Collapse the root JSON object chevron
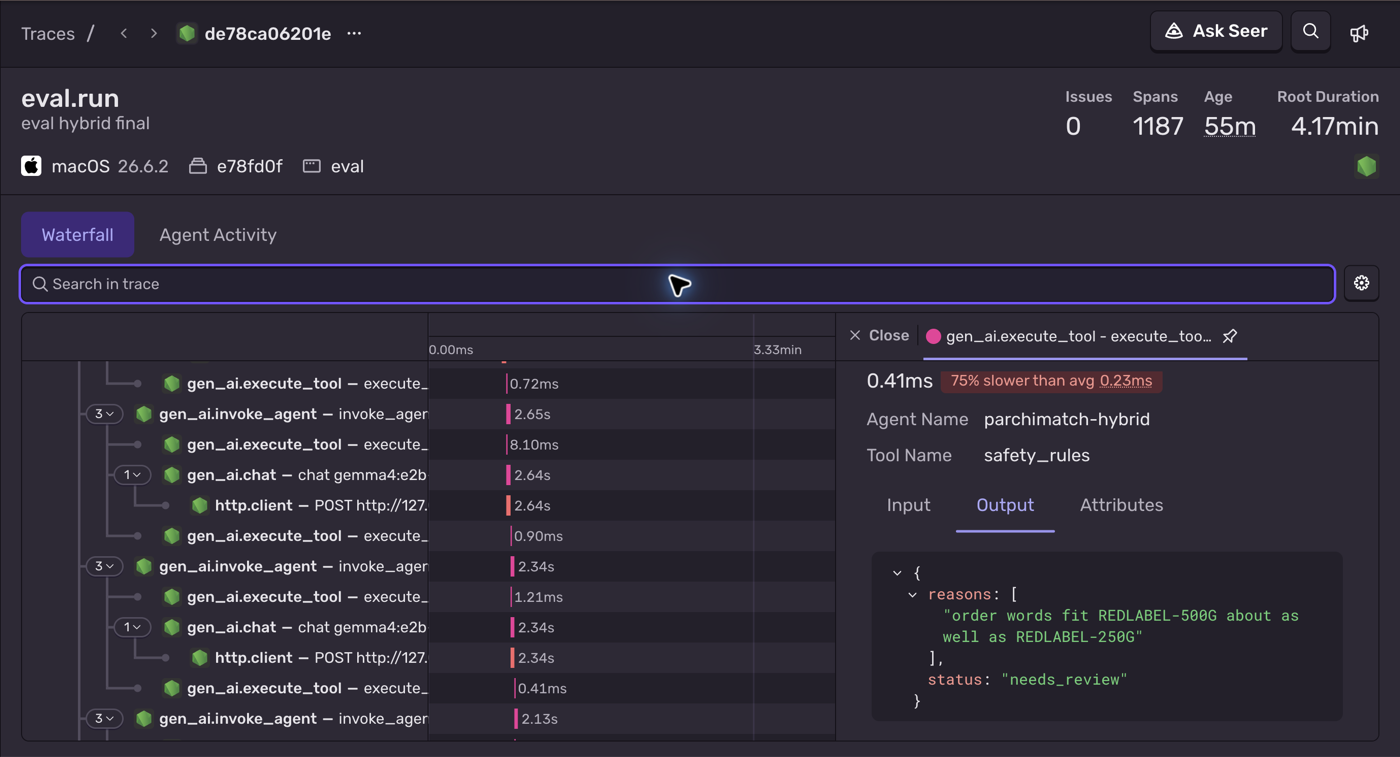The image size is (1400, 757). pyautogui.click(x=897, y=573)
